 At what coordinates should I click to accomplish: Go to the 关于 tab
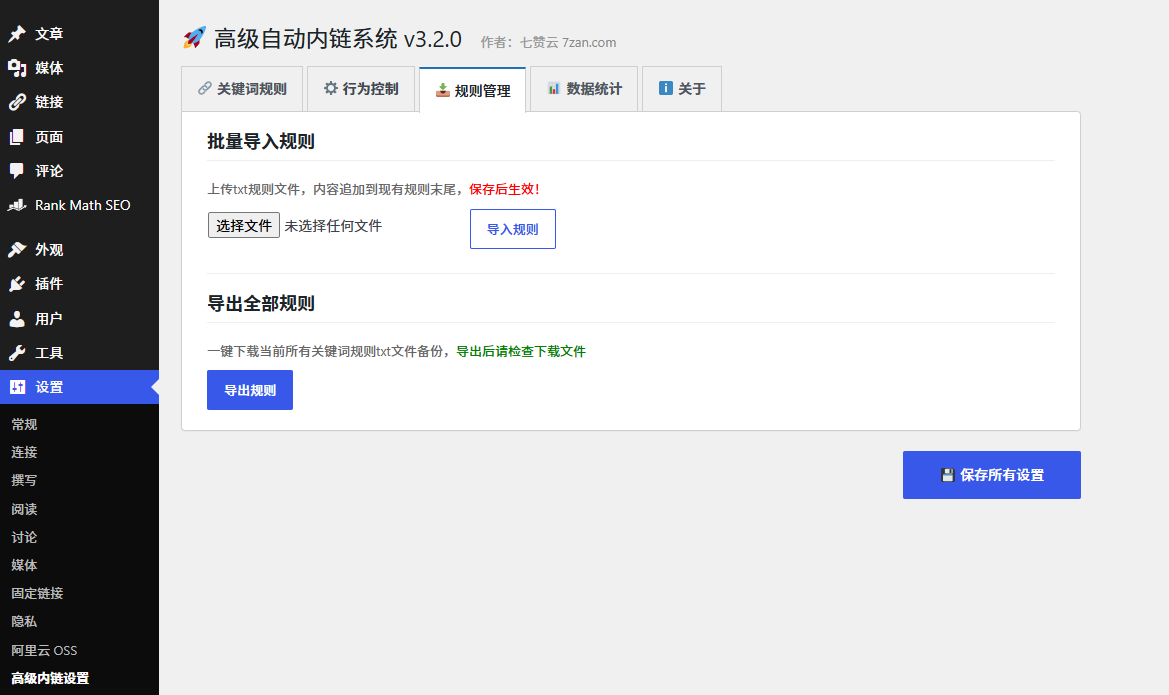pos(681,89)
